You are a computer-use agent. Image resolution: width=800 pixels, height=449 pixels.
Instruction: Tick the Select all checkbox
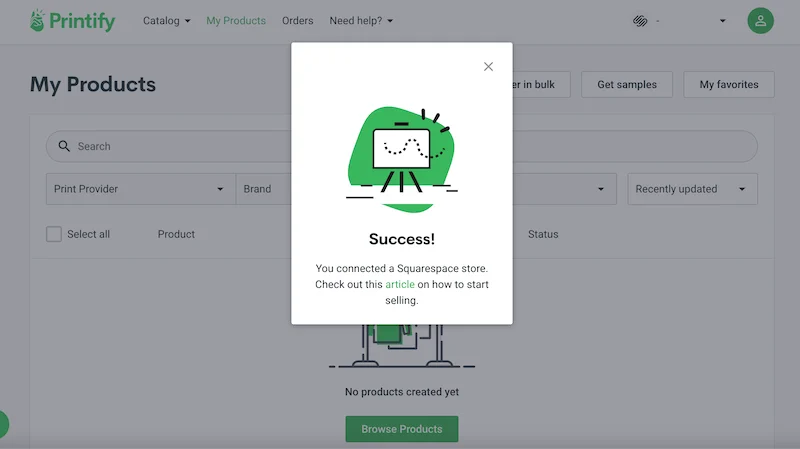[54, 234]
